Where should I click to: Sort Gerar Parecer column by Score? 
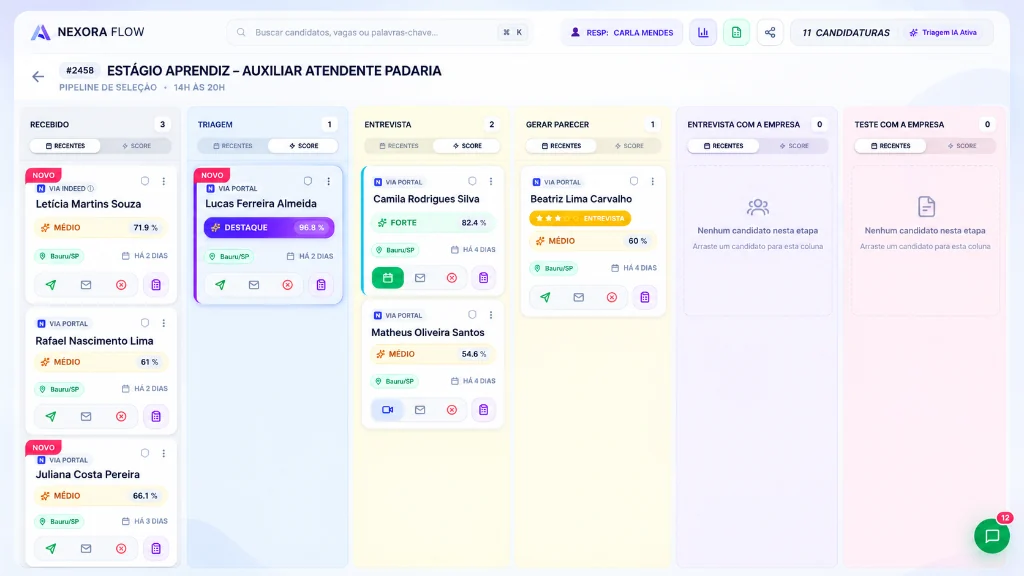pos(629,146)
